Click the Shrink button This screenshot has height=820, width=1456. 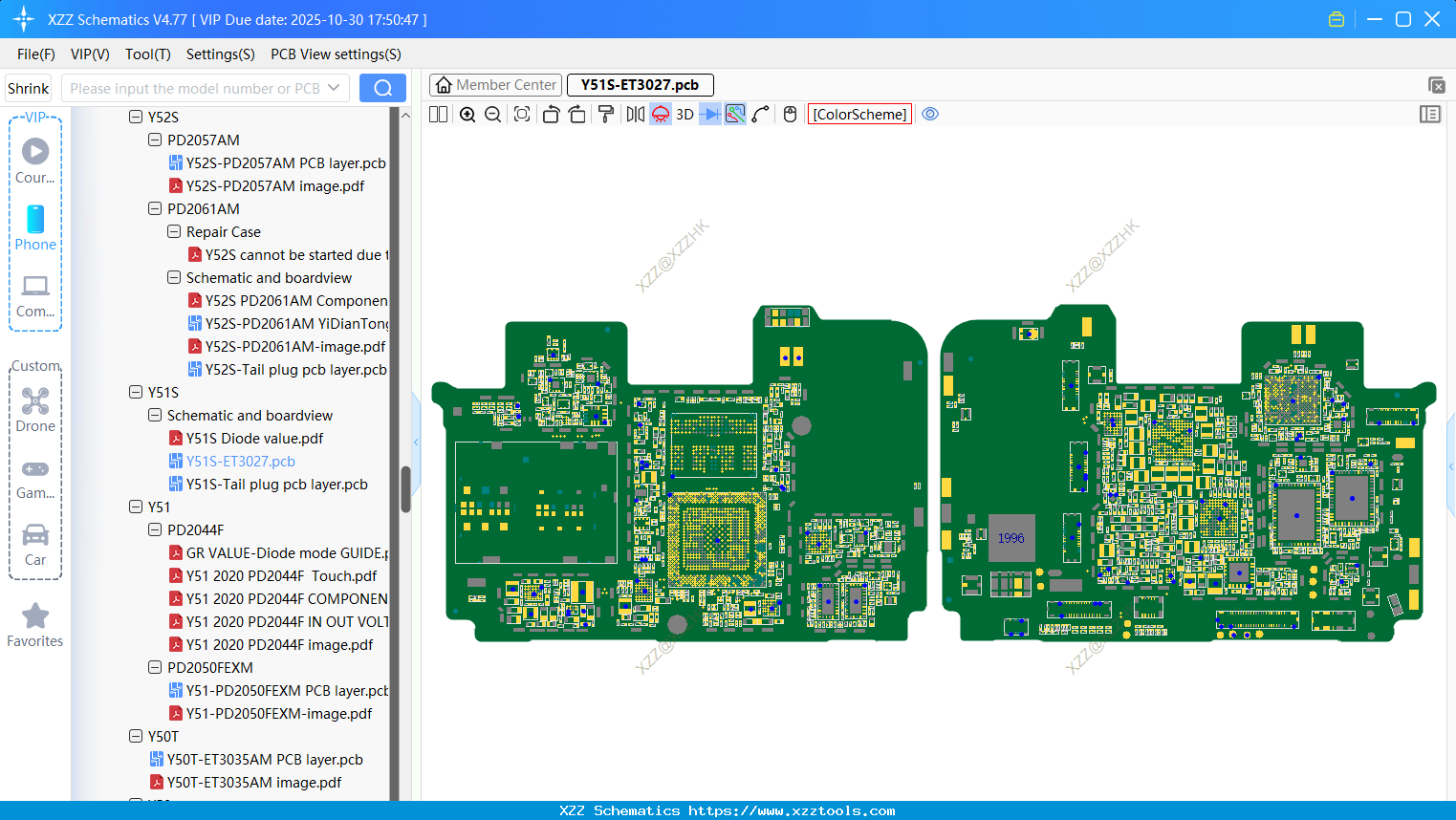tap(29, 88)
